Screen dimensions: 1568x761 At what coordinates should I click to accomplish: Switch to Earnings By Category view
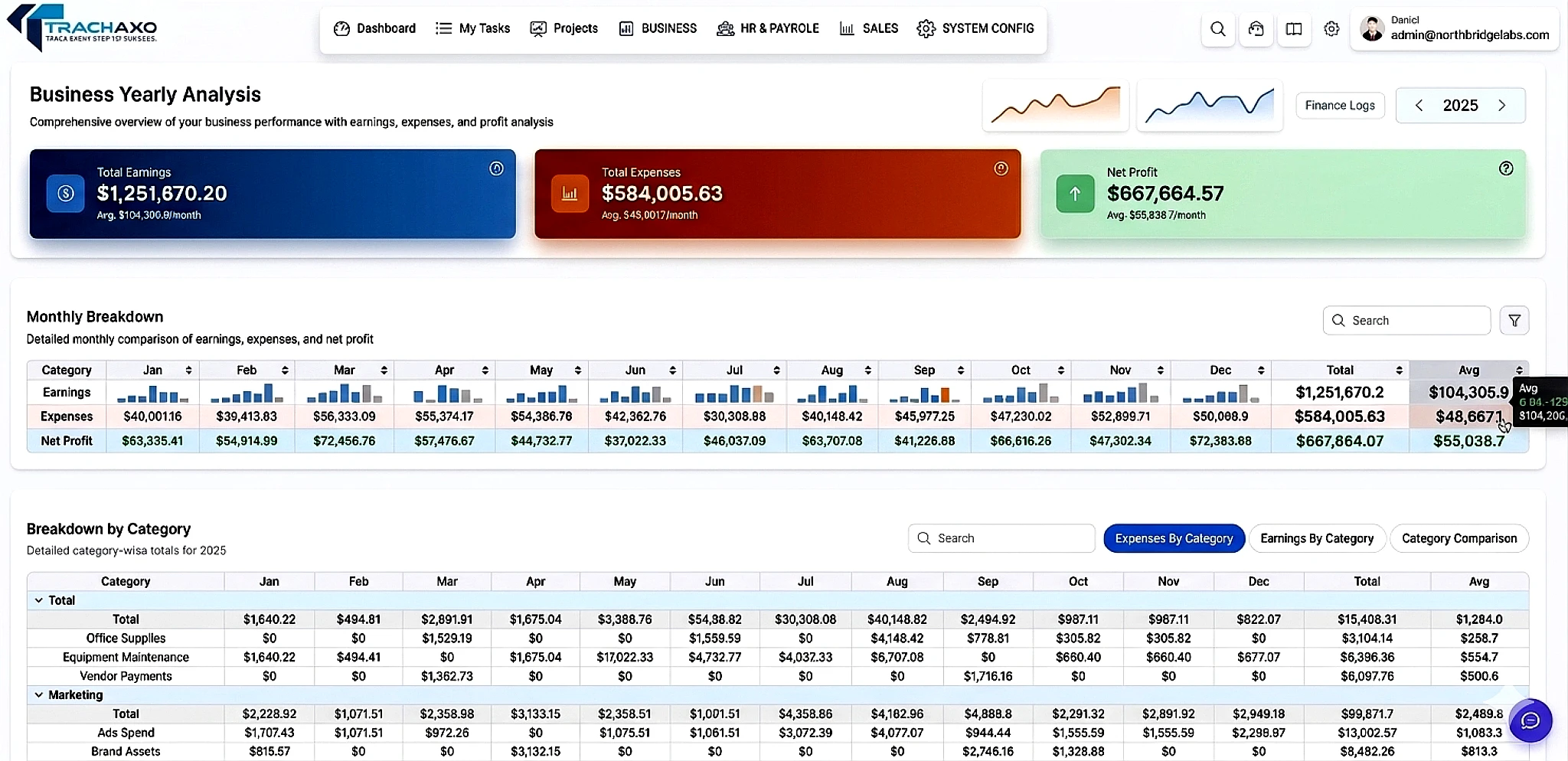point(1316,538)
